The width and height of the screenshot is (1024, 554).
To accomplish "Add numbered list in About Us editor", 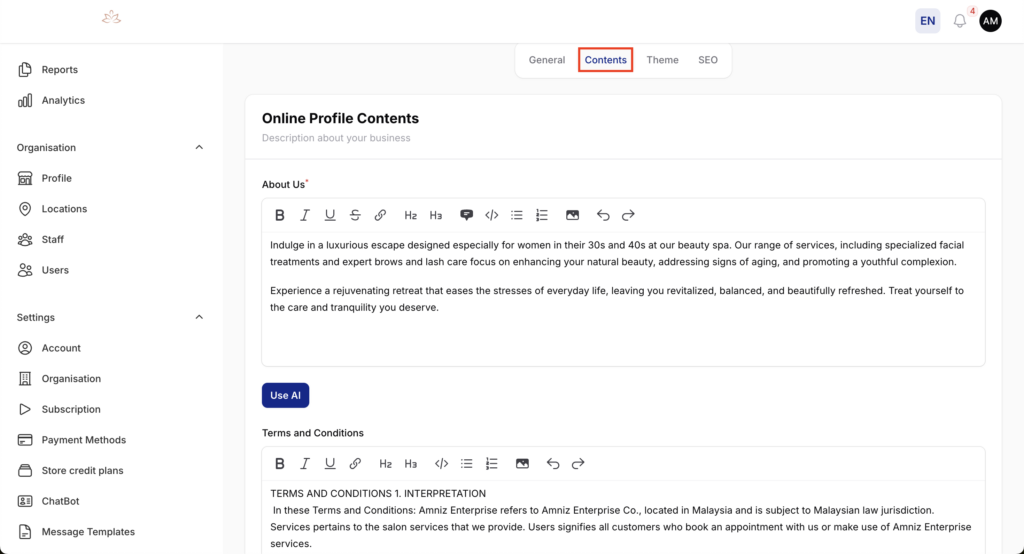I will 542,215.
